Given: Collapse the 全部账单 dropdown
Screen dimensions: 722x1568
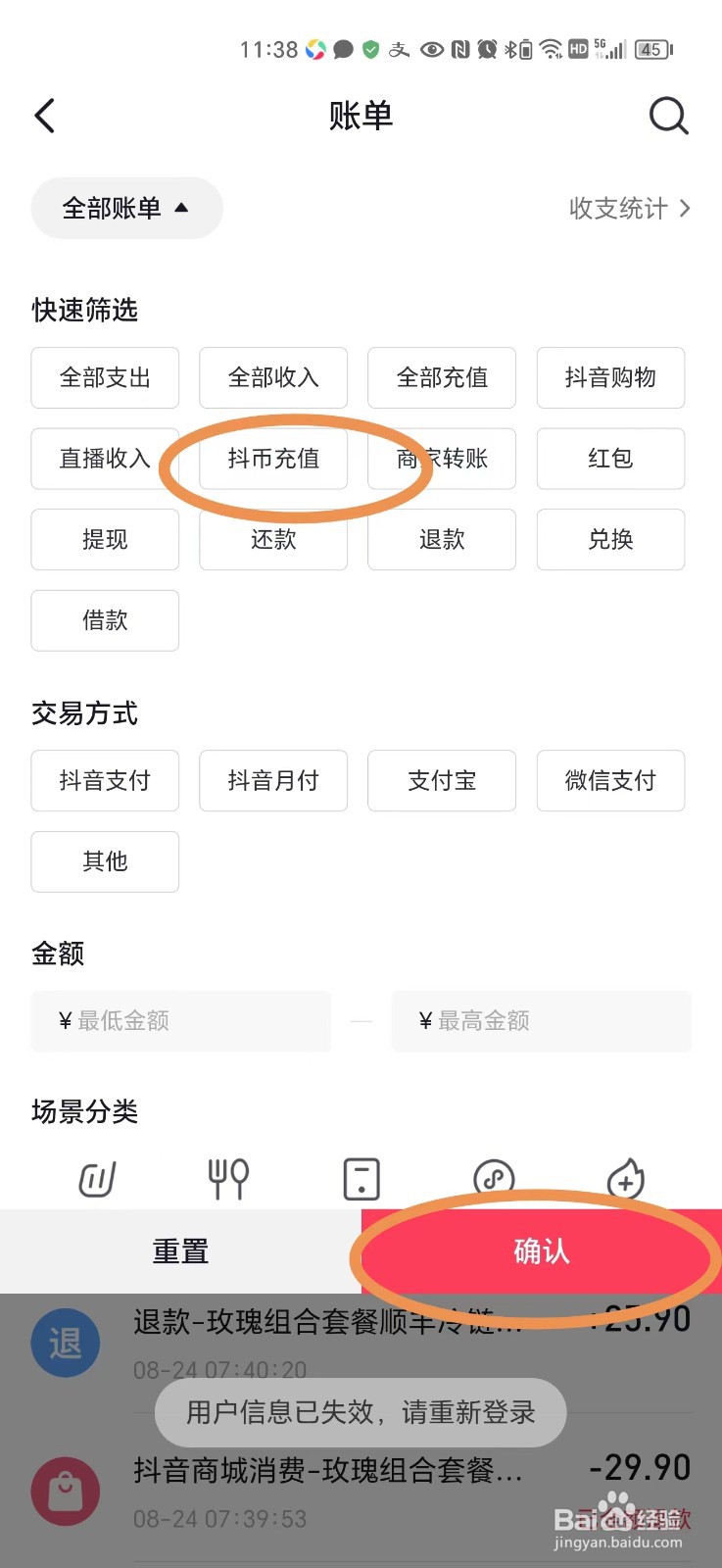Looking at the screenshot, I should point(127,208).
